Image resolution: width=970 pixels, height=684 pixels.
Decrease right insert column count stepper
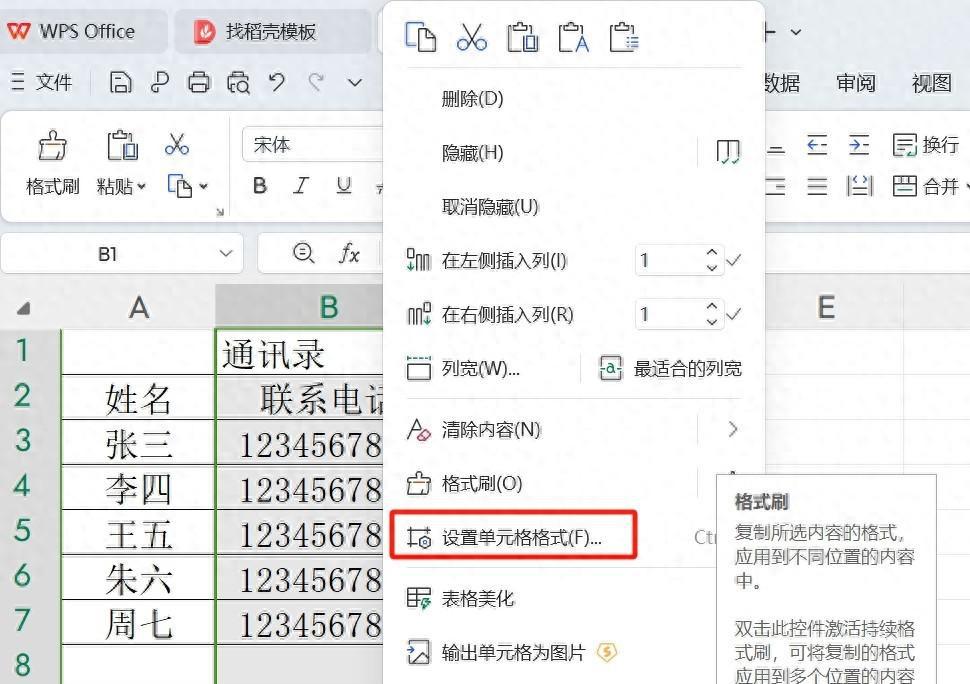coord(712,322)
